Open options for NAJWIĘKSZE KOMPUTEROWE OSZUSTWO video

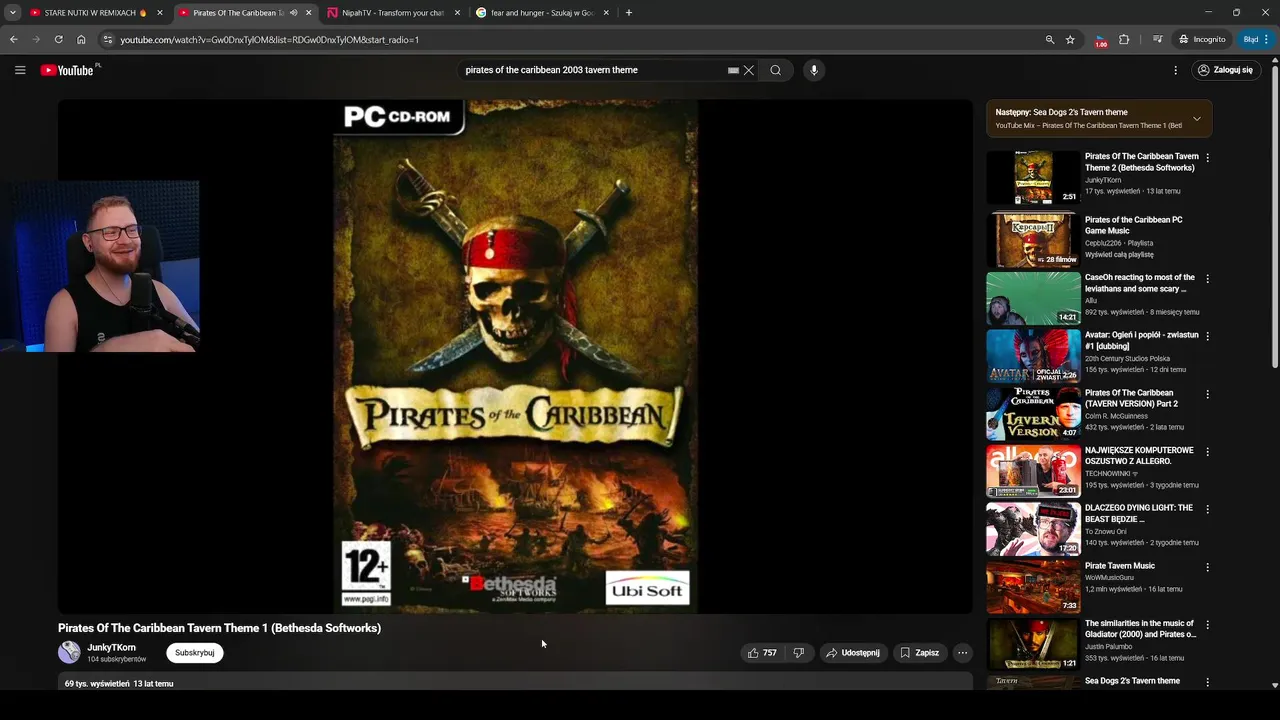point(1207,452)
